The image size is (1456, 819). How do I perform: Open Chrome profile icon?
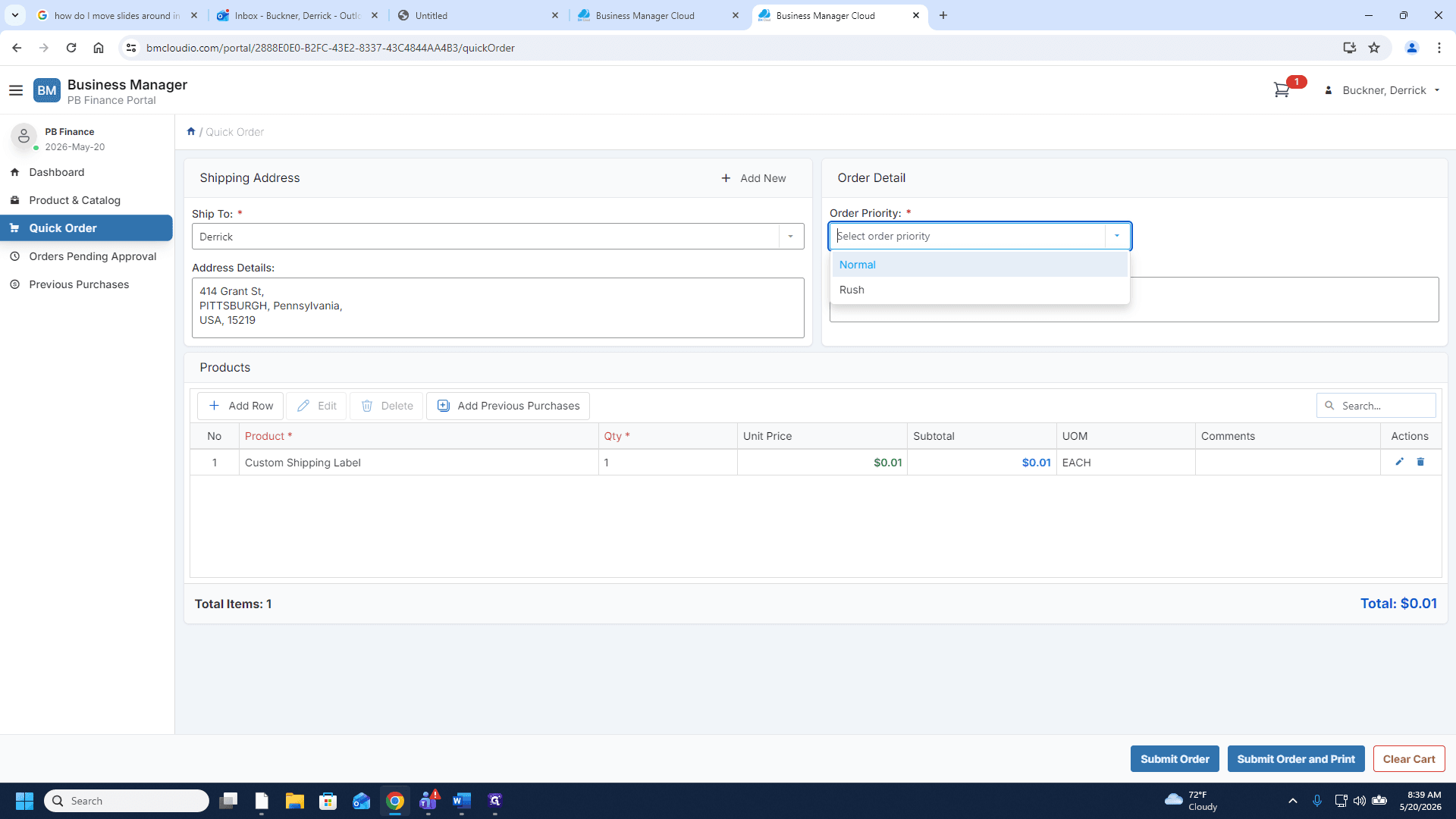pos(1411,48)
